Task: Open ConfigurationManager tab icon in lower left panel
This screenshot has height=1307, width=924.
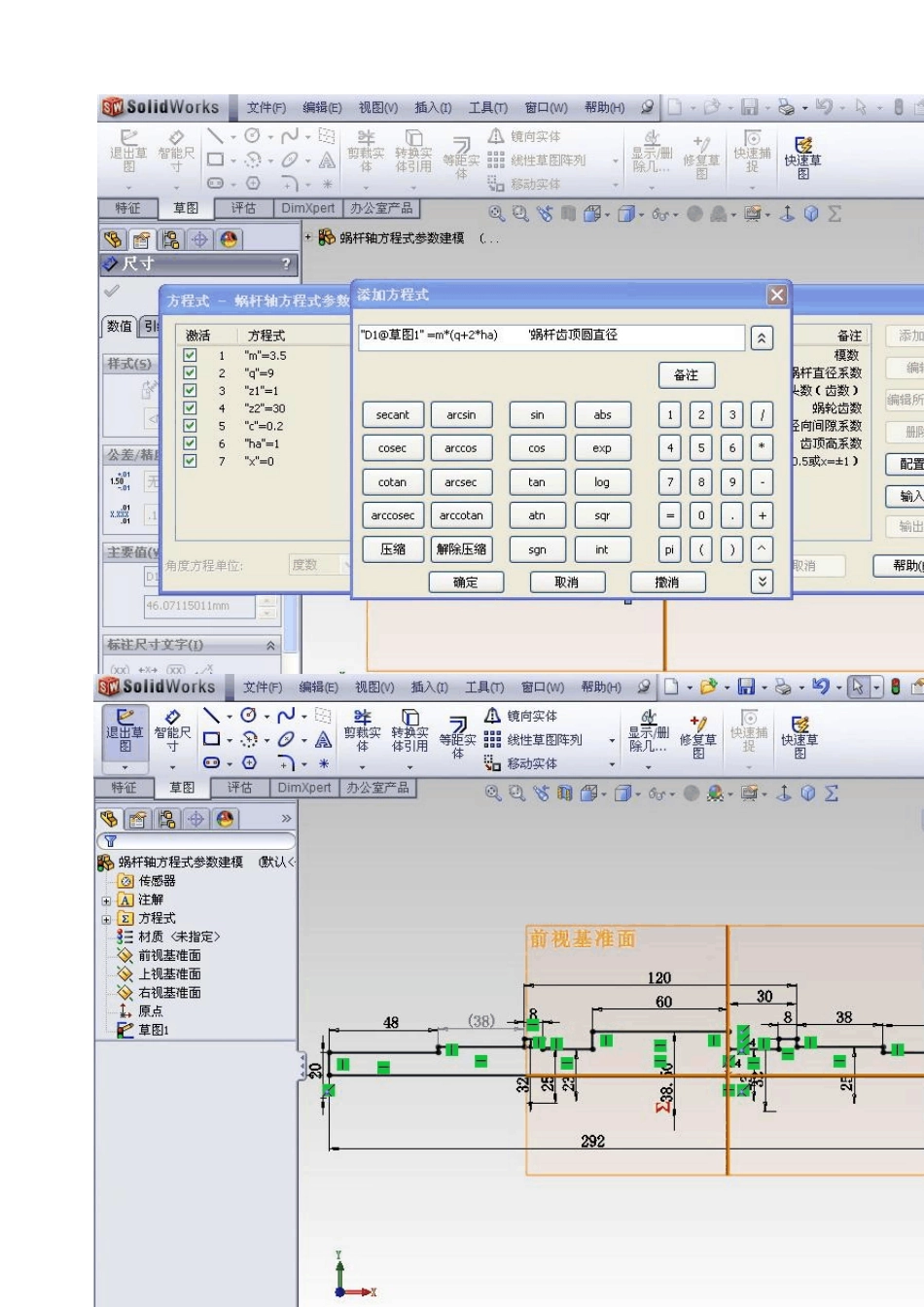Action: (x=167, y=819)
